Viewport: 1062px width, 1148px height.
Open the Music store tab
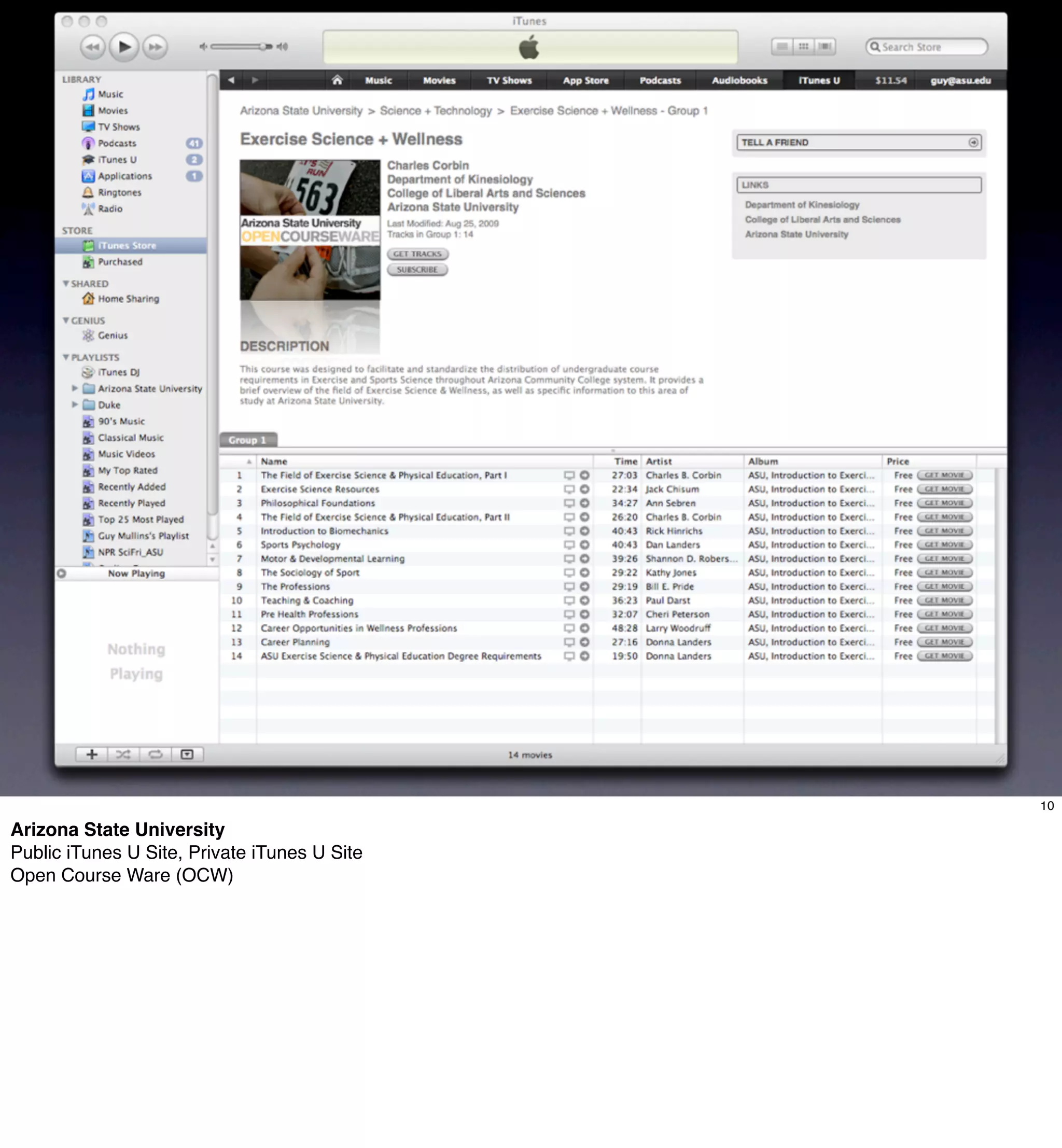pos(379,80)
